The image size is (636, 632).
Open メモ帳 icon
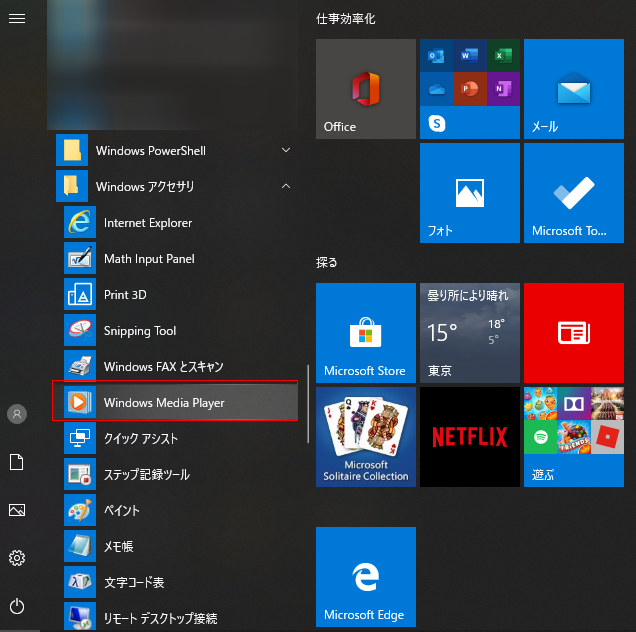pyautogui.click(x=80, y=546)
